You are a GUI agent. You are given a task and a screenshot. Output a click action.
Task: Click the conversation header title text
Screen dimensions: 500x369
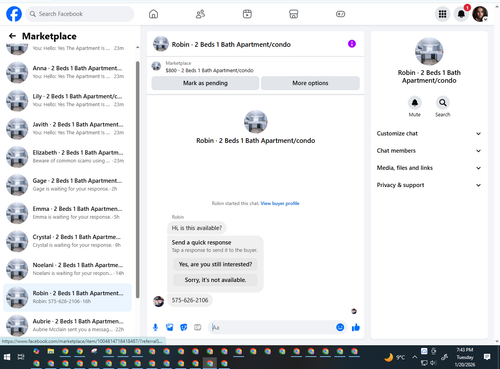(x=231, y=44)
